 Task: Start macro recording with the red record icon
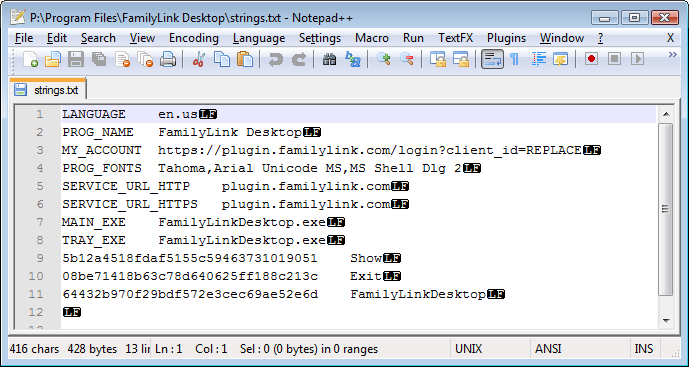click(x=591, y=59)
